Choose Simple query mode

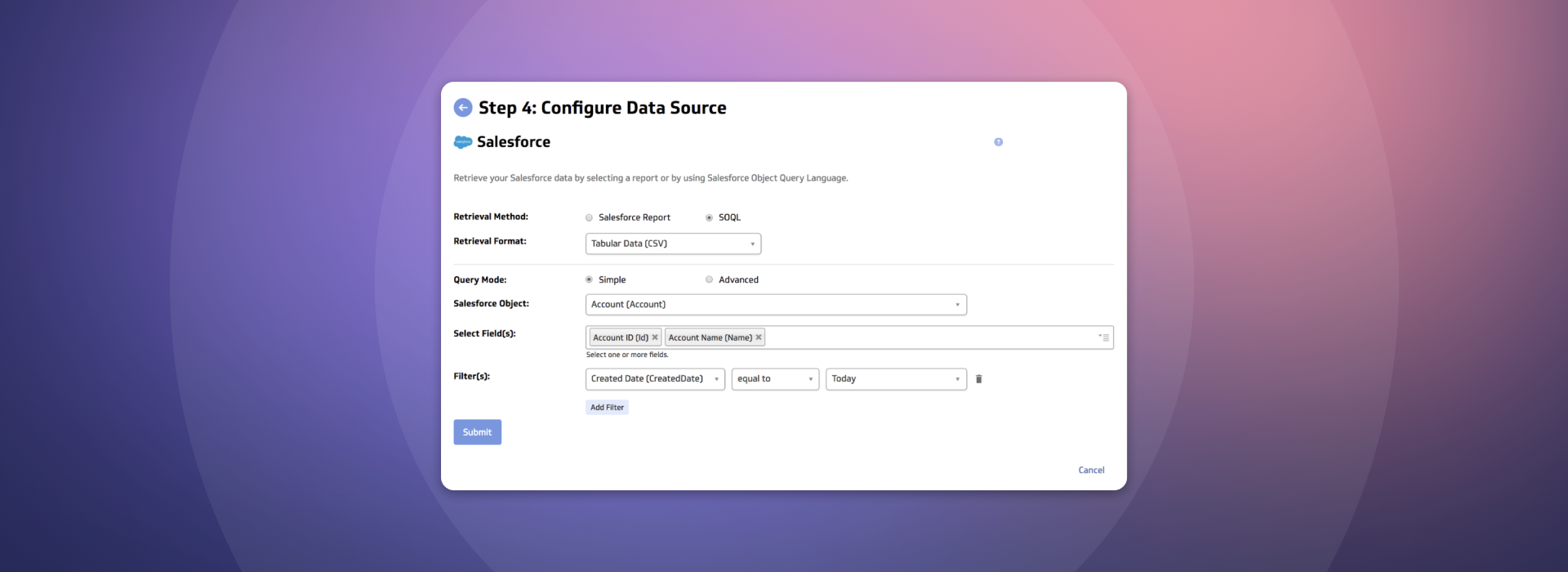point(589,279)
